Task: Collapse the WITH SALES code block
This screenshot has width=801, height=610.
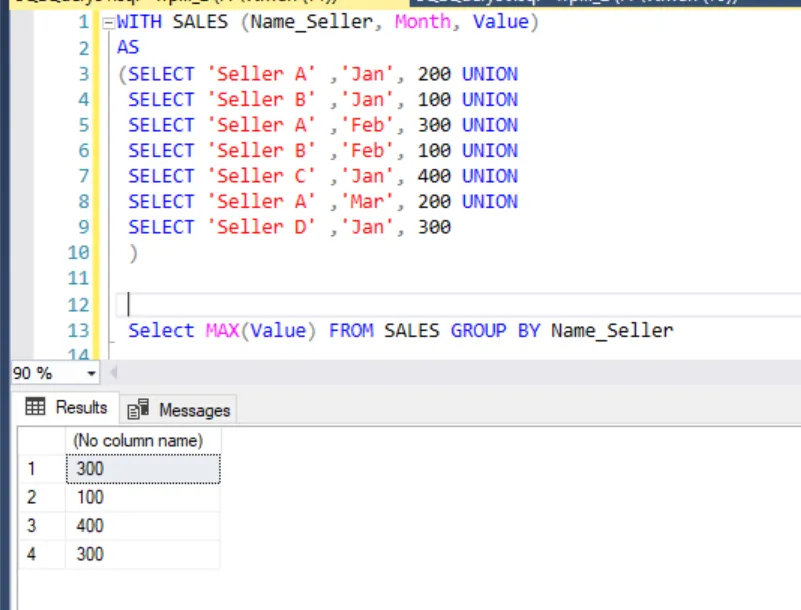Action: [x=108, y=23]
